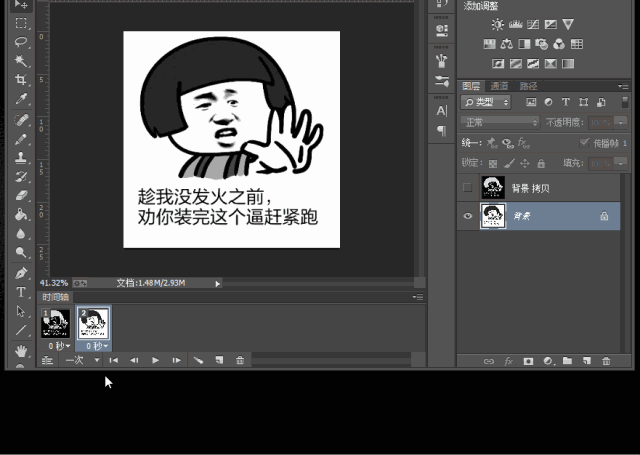Select the Line tool
Viewport: 640px width, 455px height.
pos(21,330)
